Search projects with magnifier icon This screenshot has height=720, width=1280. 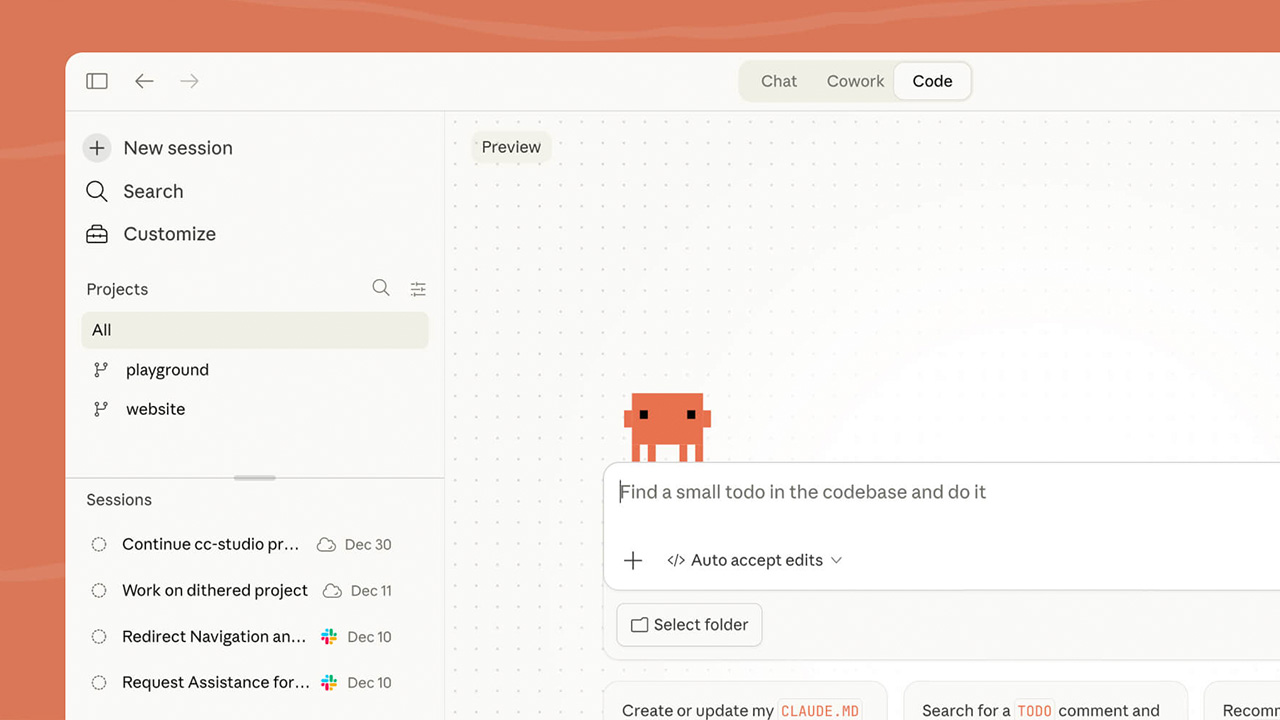point(381,288)
